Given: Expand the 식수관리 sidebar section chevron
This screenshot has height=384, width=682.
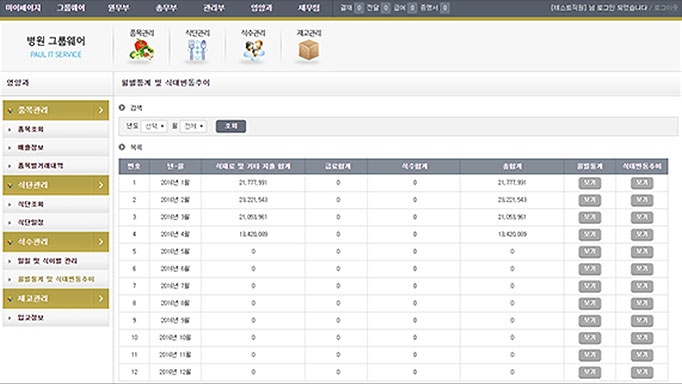Looking at the screenshot, I should (x=101, y=242).
